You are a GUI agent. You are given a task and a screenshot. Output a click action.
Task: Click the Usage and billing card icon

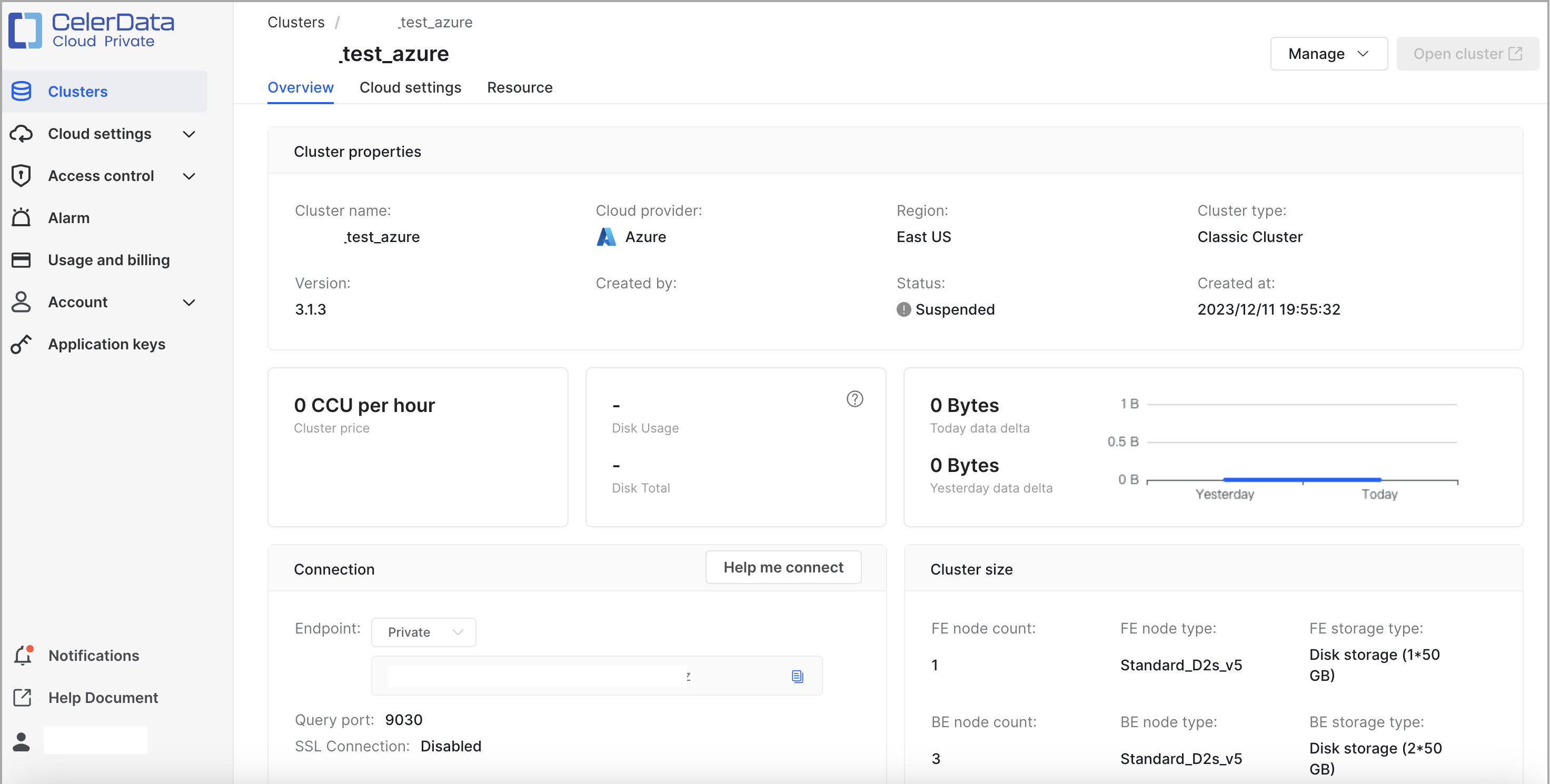coord(22,260)
